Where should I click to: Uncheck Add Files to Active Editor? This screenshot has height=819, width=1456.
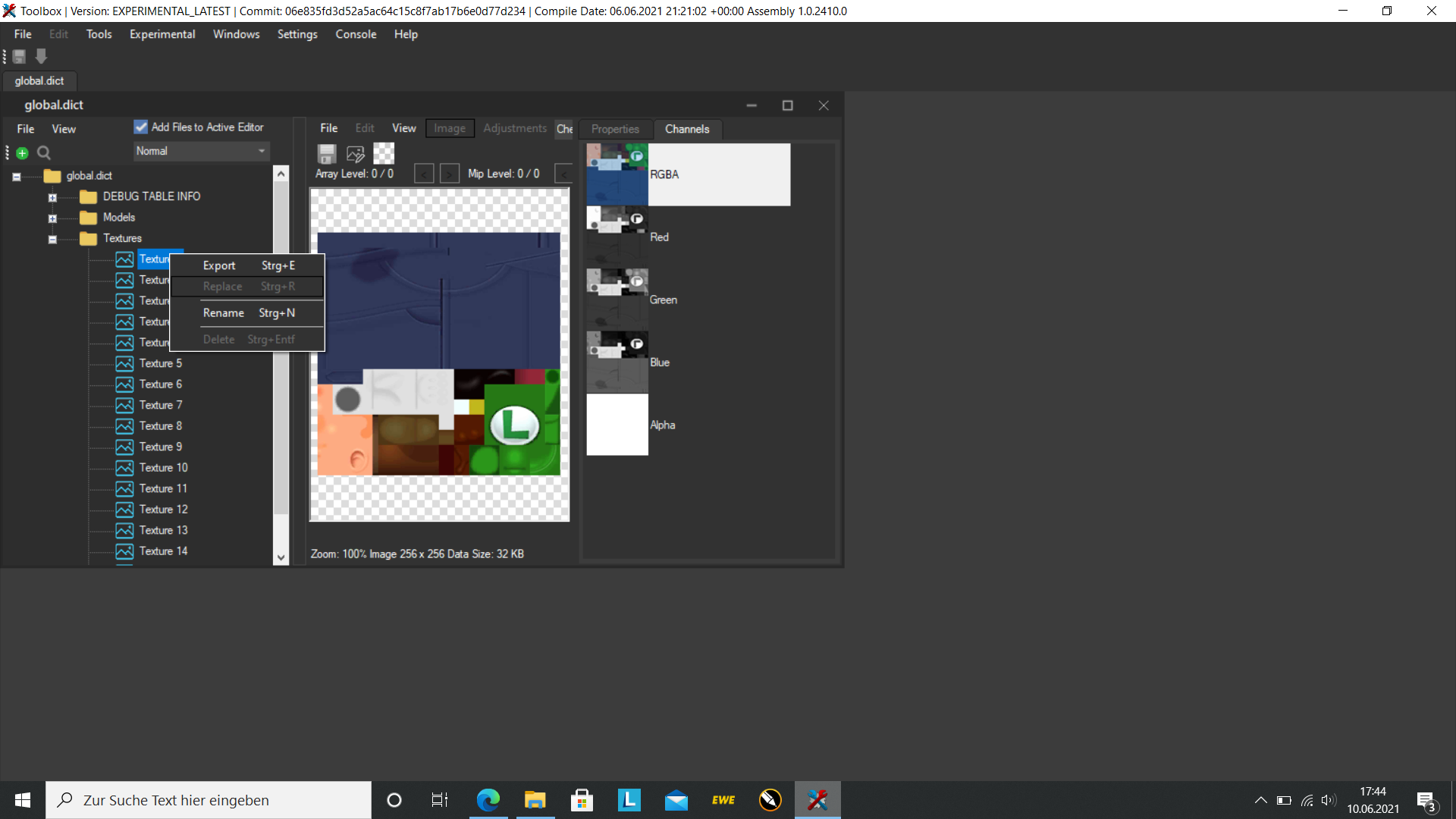[x=140, y=127]
